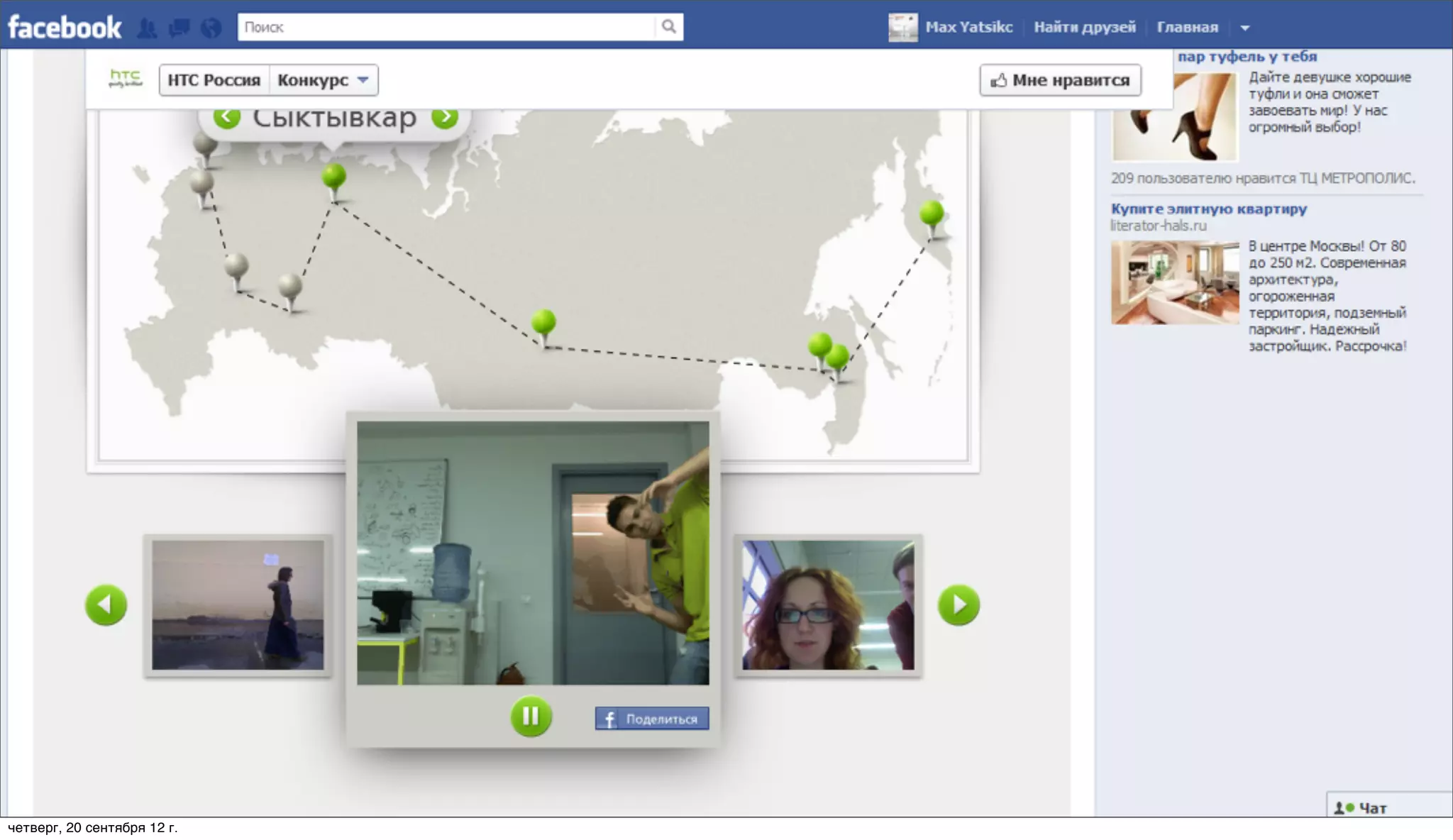Open the messages icon in header
This screenshot has width=1453, height=840.
pos(179,28)
